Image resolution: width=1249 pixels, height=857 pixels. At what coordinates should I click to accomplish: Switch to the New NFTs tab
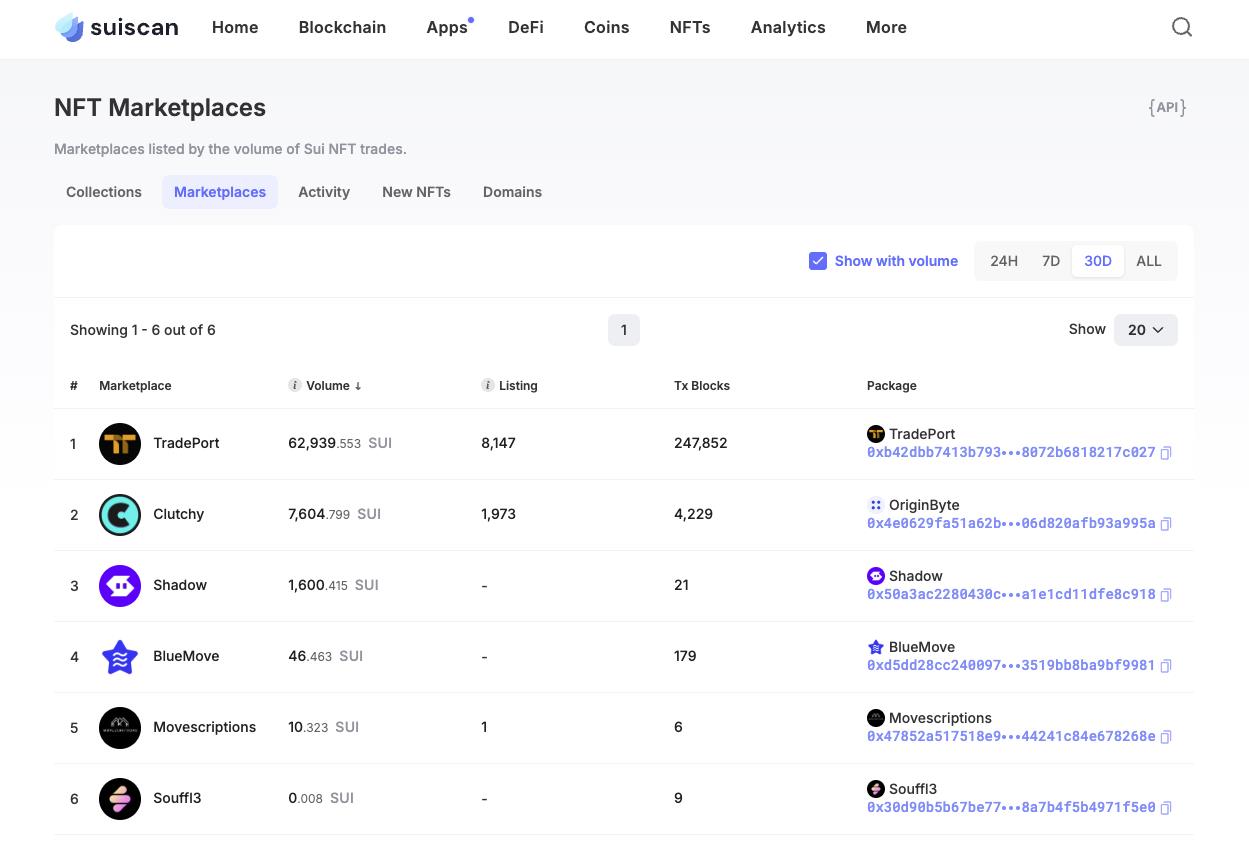(416, 192)
